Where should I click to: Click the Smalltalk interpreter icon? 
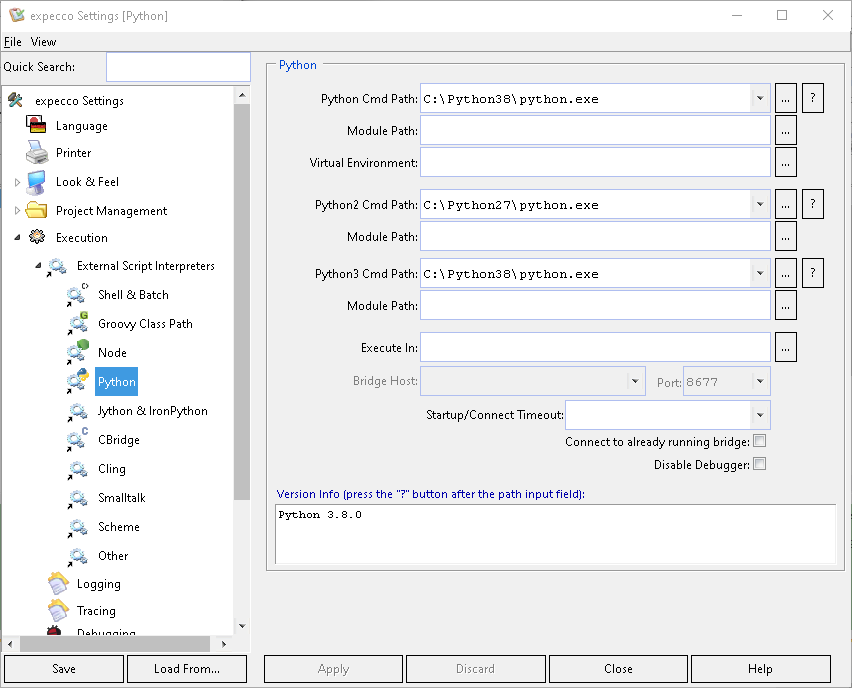click(78, 498)
